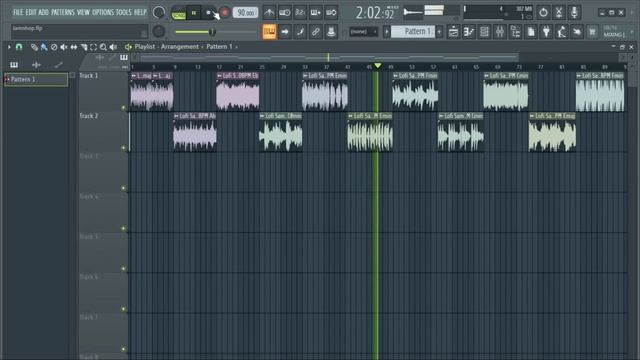Show automation clips in the picker panel
The height and width of the screenshot is (360, 640).
58,64
